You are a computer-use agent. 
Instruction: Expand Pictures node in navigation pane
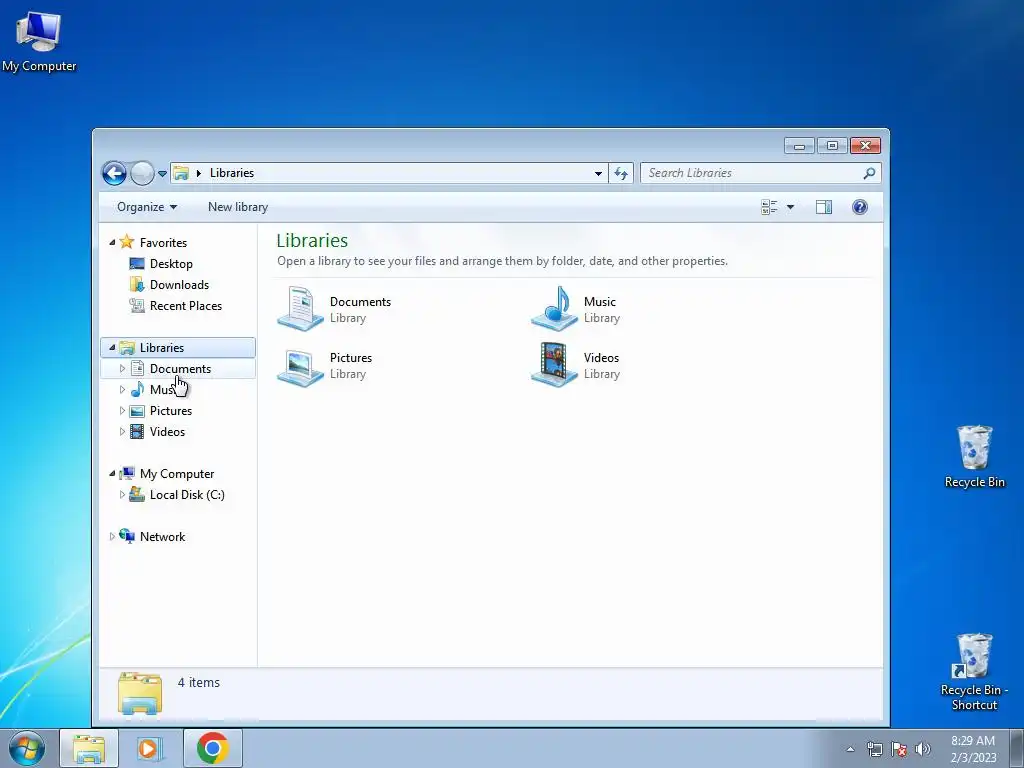[x=122, y=411]
